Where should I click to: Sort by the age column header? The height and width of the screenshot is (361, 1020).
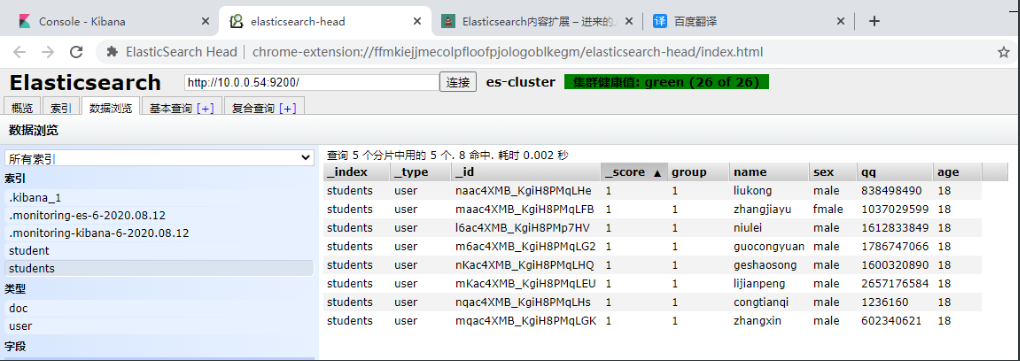(x=958, y=172)
